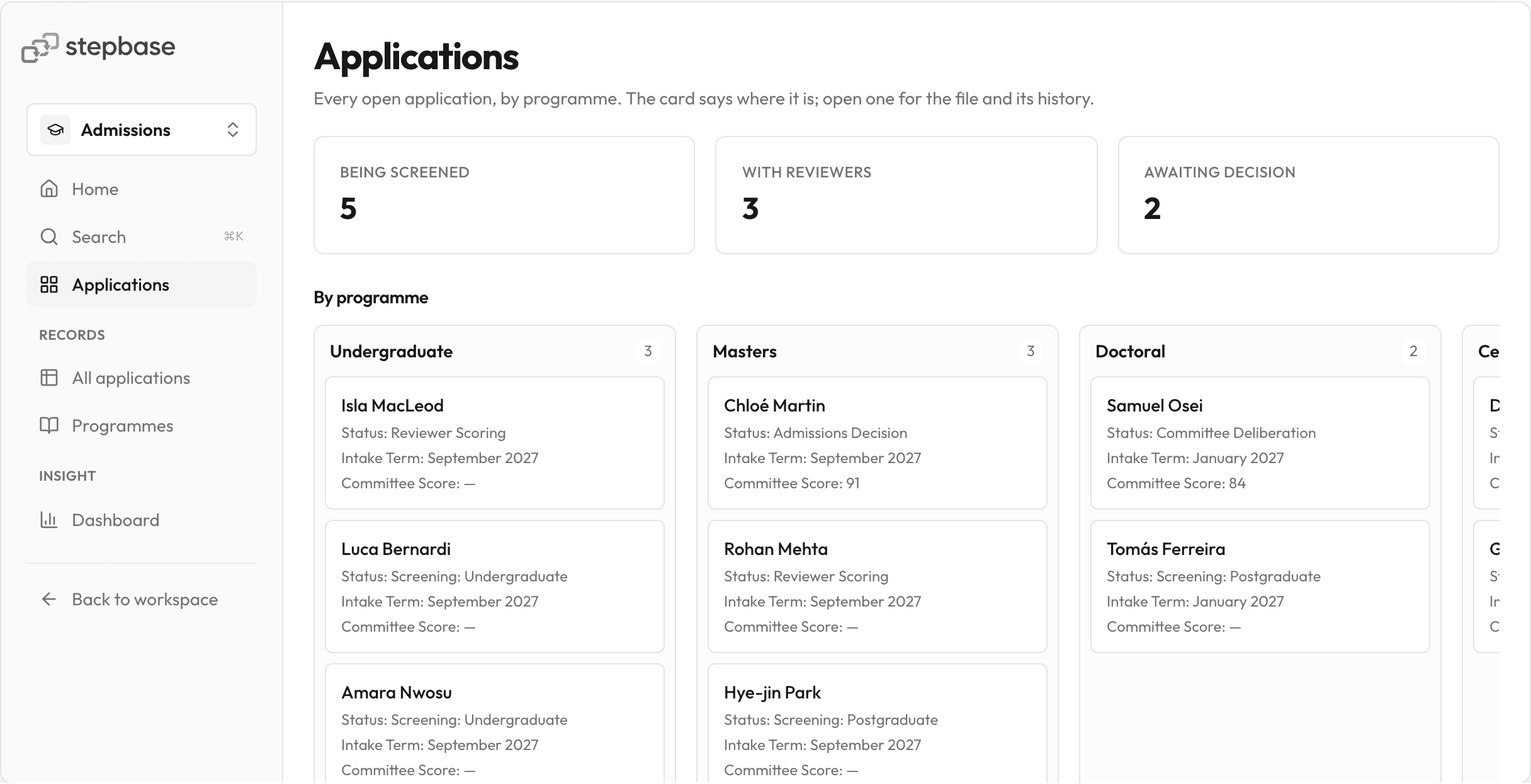The image size is (1531, 784).
Task: Click the Undergraduate column heading
Action: coord(391,351)
